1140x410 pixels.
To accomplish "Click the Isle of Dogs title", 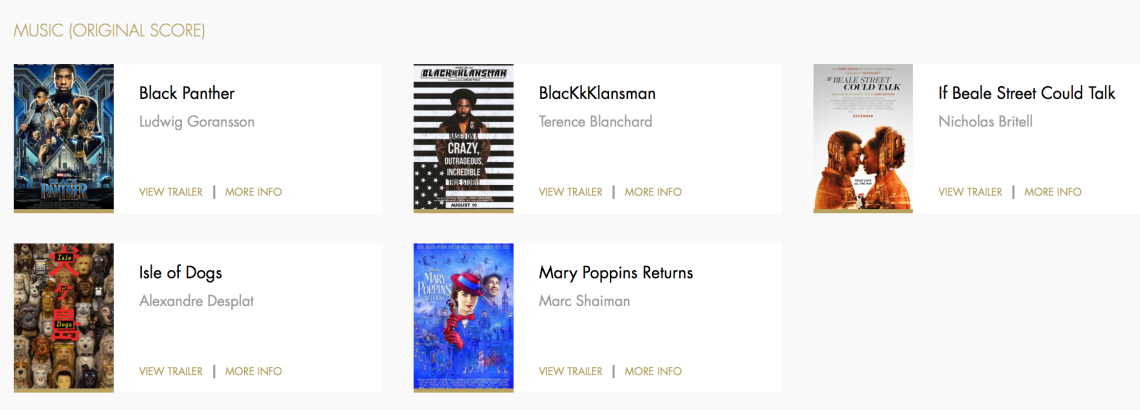I will tap(180, 272).
